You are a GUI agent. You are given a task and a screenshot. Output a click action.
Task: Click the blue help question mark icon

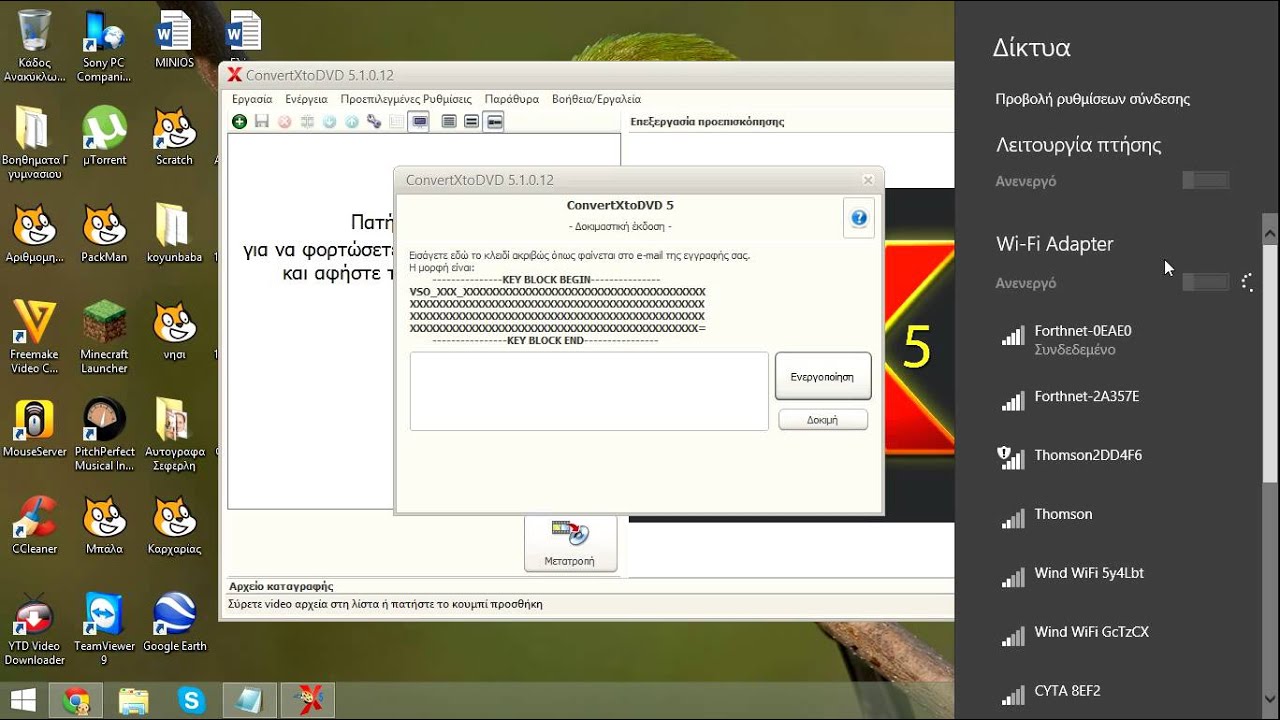coord(859,217)
